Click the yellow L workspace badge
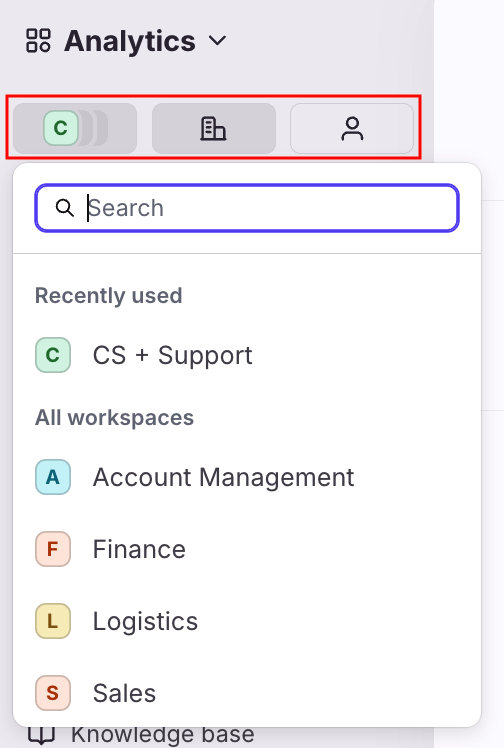504x748 pixels. point(53,621)
